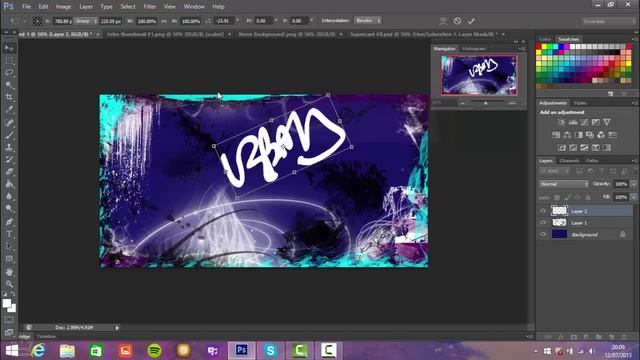Hide Layer 2 visibility eye
640x360 pixels.
543,211
